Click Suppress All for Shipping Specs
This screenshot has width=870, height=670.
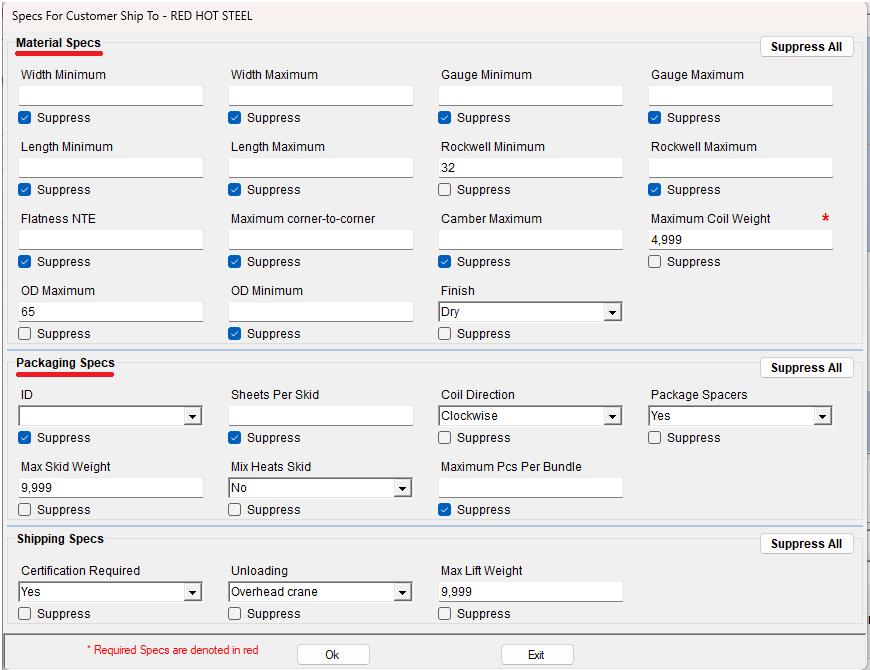pos(806,544)
